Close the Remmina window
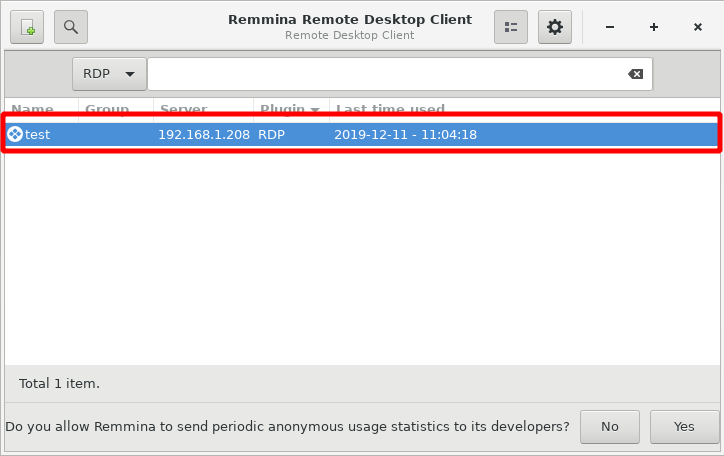The image size is (724, 456). [698, 27]
